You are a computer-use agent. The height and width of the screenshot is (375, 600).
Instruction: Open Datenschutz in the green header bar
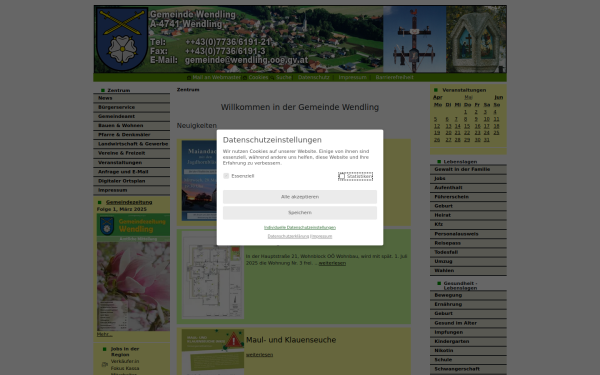pyautogui.click(x=313, y=77)
